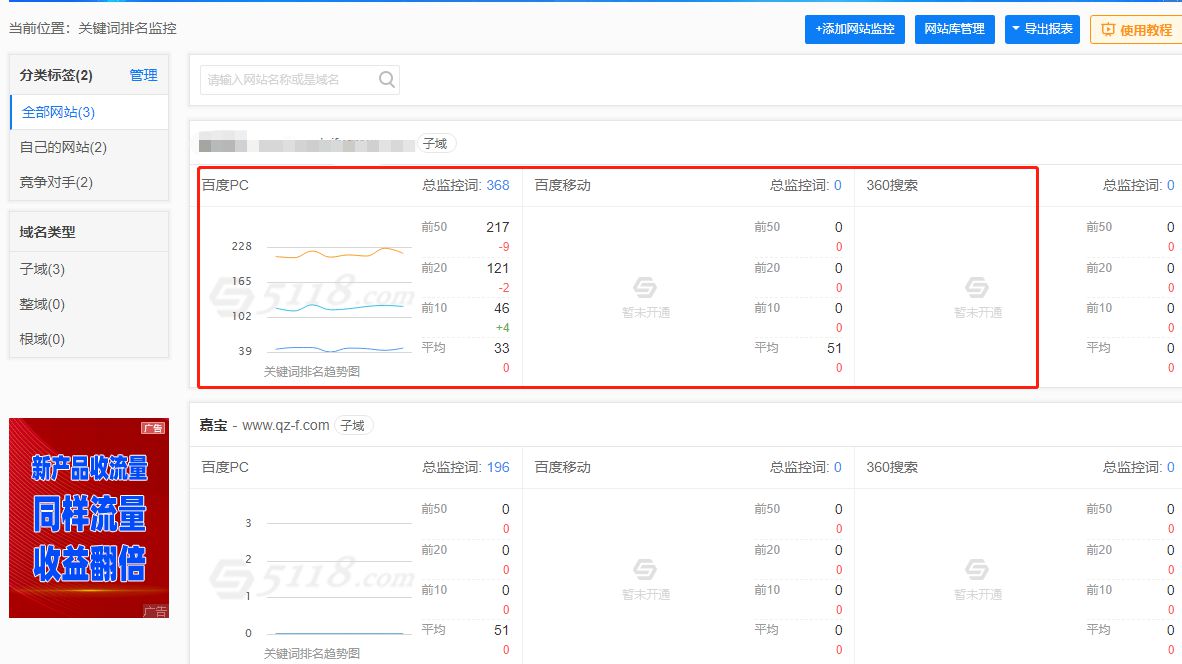Open 网站库管理

pyautogui.click(x=954, y=29)
